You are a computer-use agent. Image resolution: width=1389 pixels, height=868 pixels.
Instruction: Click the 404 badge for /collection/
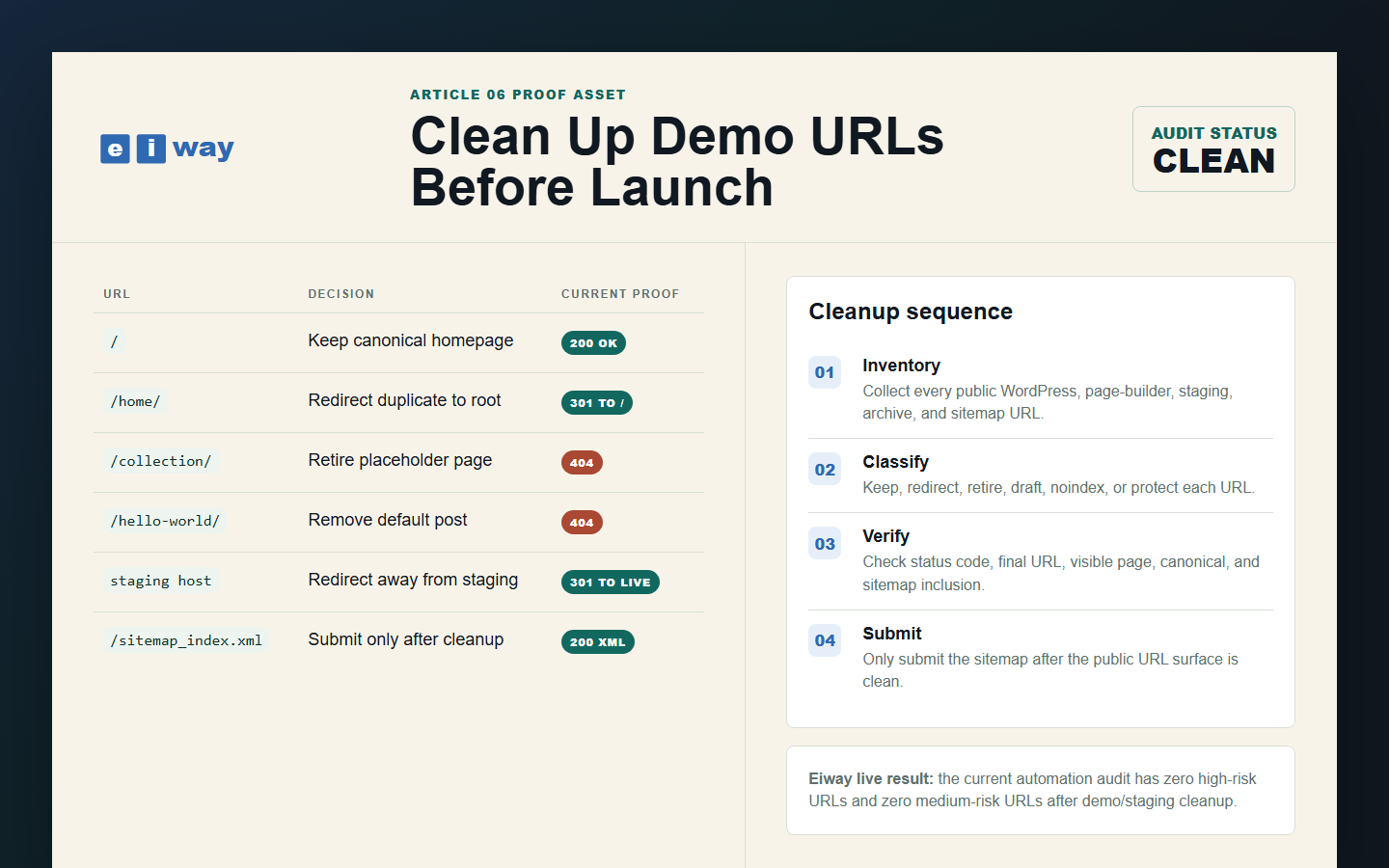[582, 463]
